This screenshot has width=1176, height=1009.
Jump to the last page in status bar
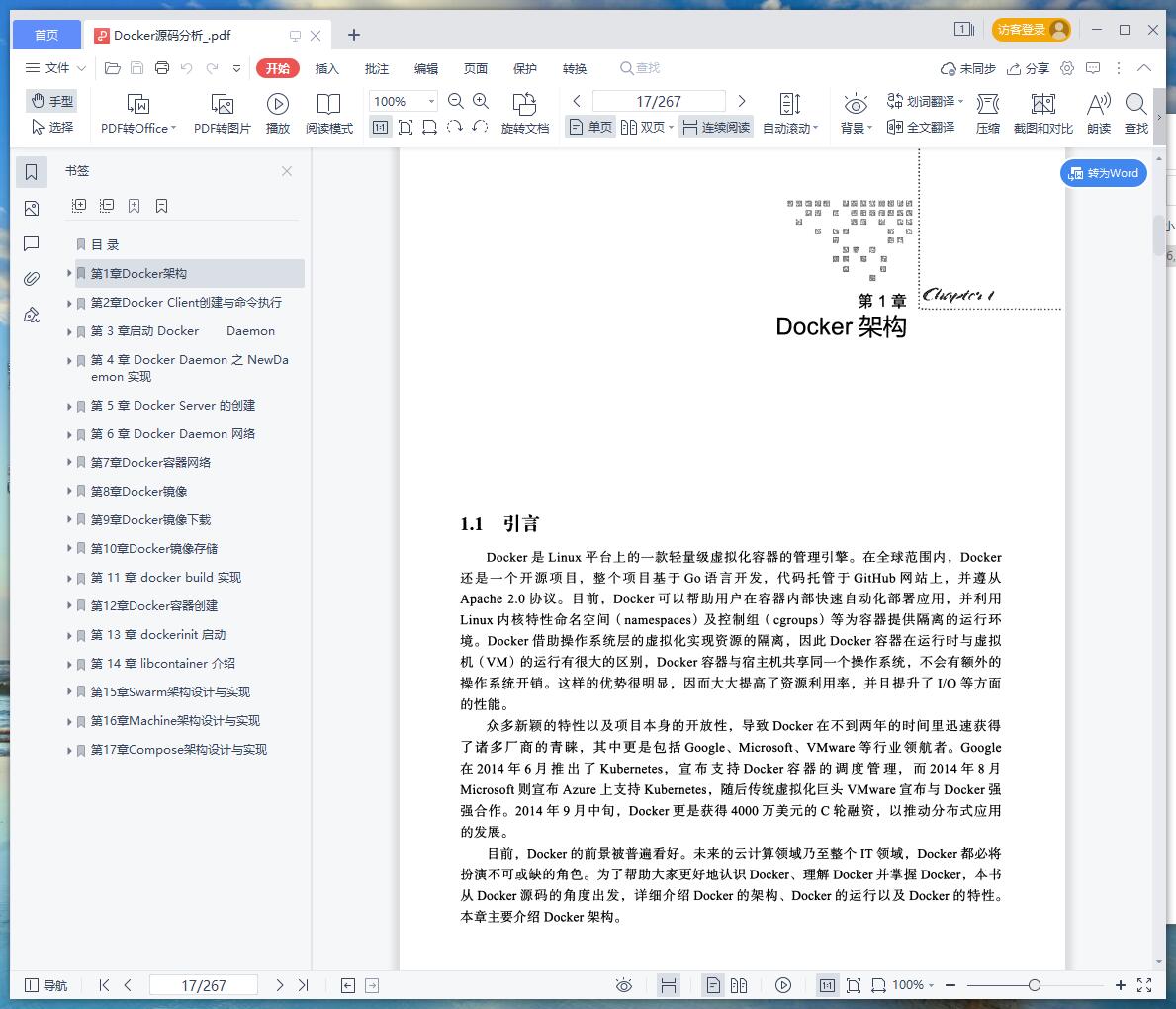click(303, 985)
